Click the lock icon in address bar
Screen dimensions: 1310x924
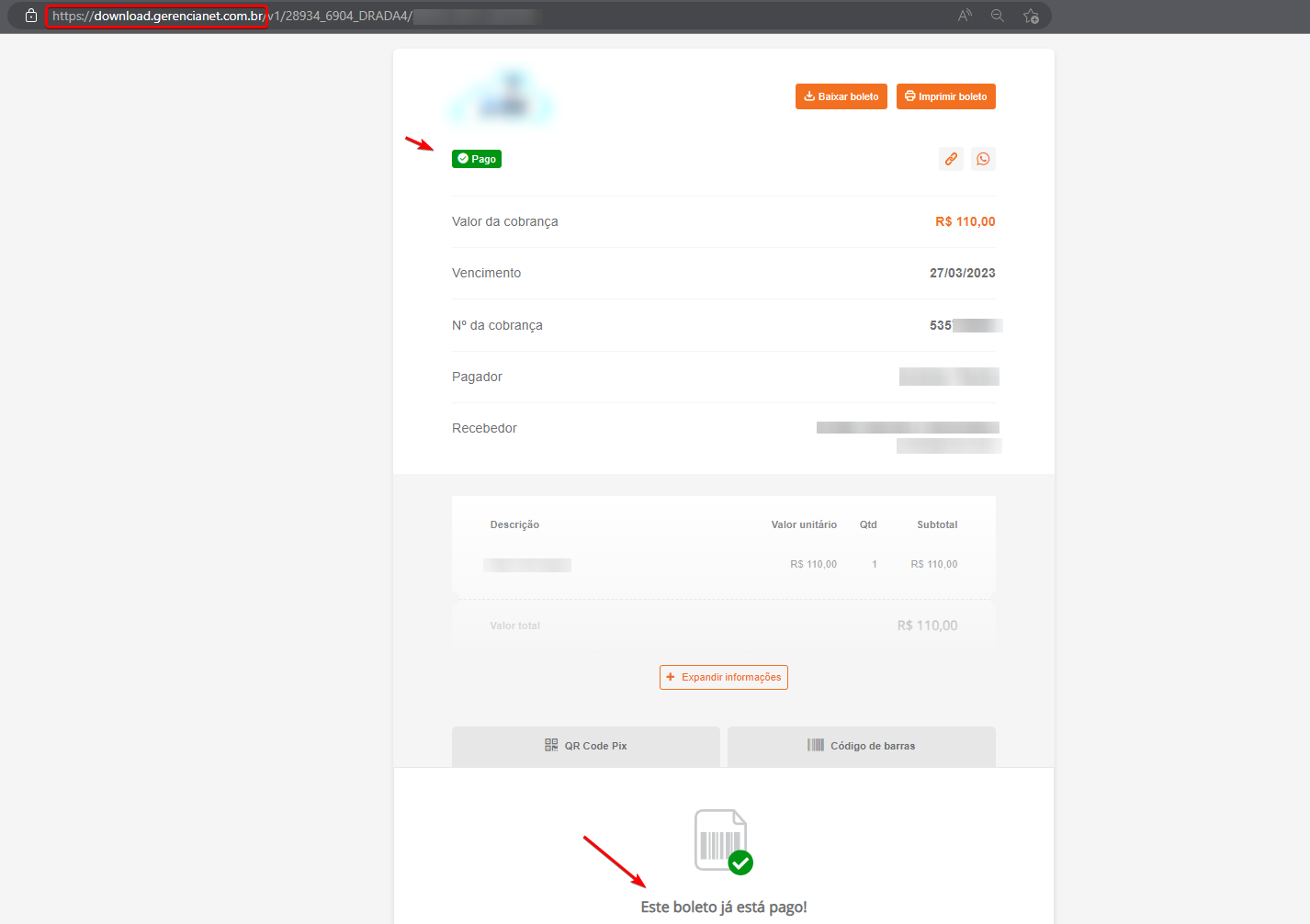tap(31, 16)
